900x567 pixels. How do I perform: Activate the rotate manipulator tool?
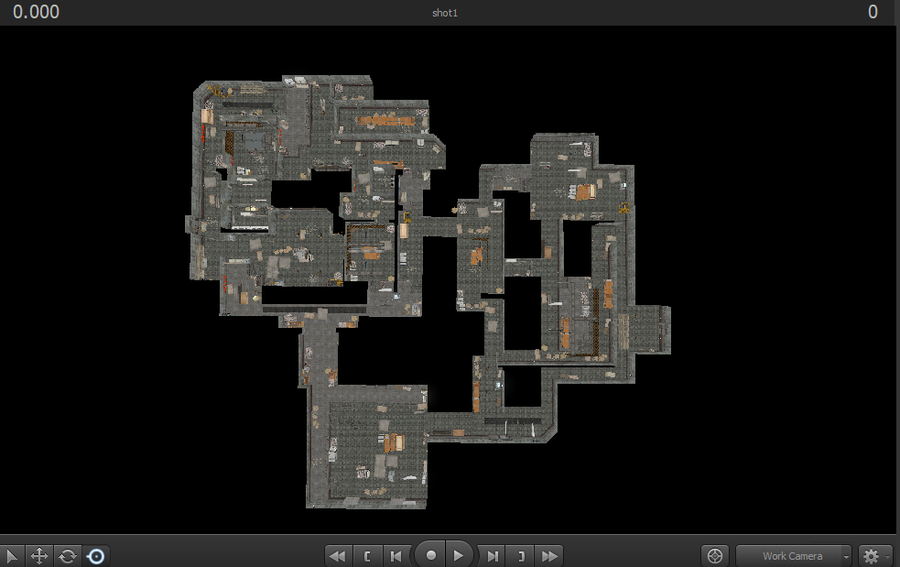[67, 555]
